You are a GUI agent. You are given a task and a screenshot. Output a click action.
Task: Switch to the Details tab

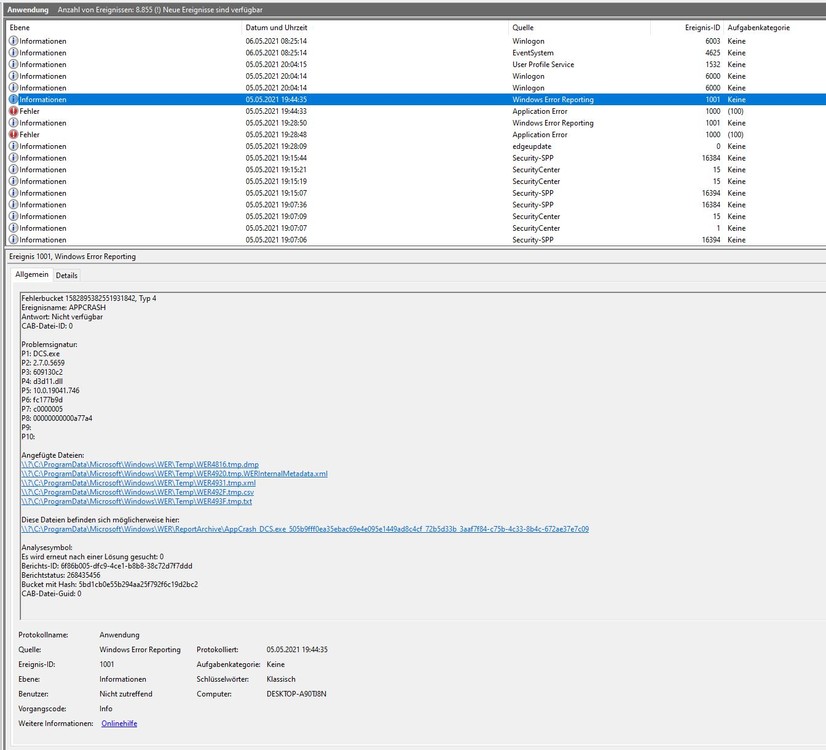tap(66, 274)
